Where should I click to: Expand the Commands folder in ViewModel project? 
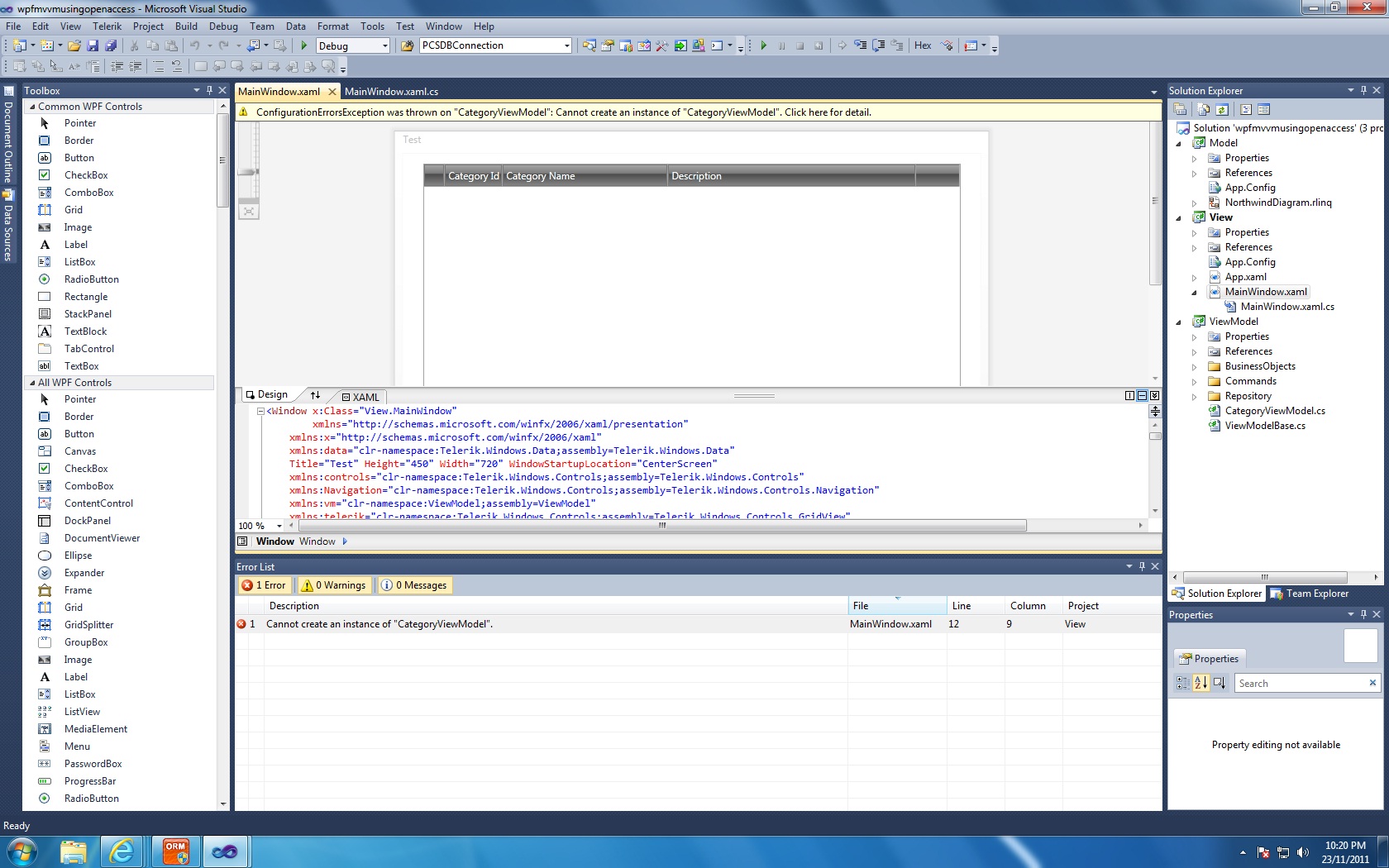click(1195, 381)
